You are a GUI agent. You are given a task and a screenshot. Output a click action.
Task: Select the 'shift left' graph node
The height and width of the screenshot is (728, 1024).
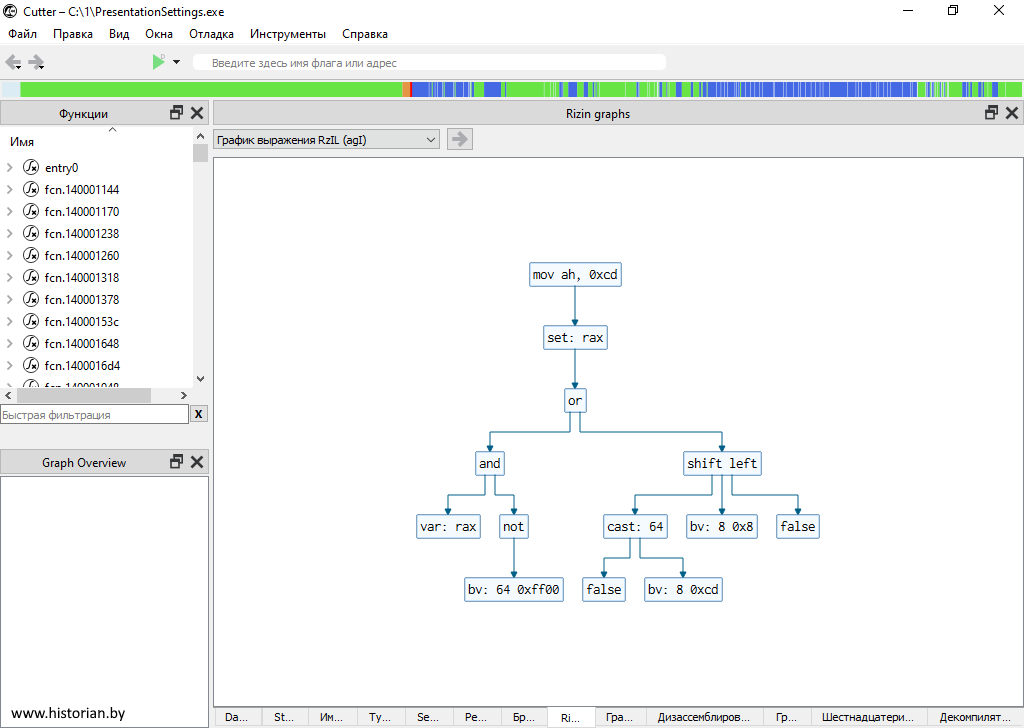tap(722, 464)
